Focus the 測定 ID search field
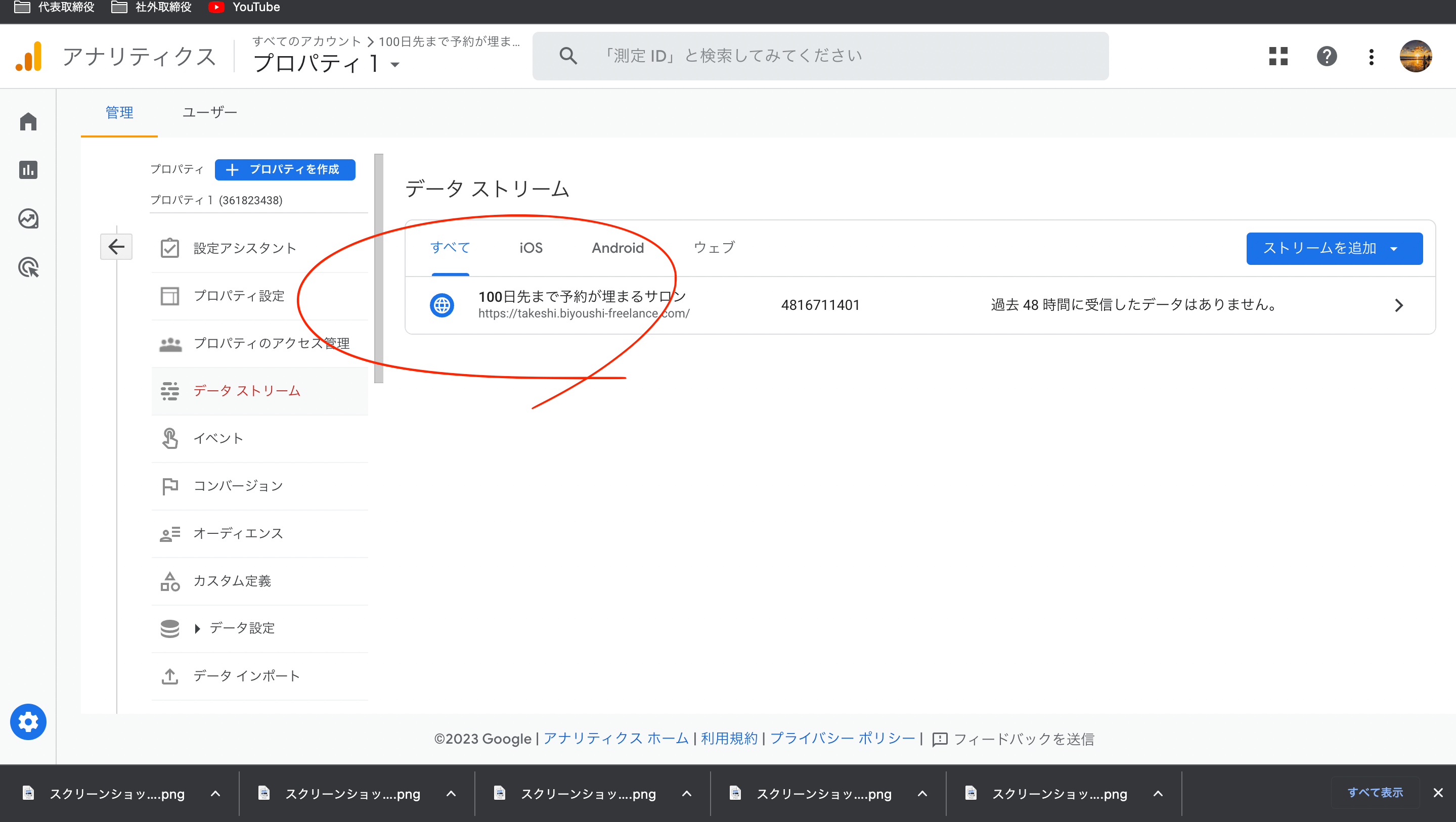Image resolution: width=1456 pixels, height=822 pixels. click(820, 56)
